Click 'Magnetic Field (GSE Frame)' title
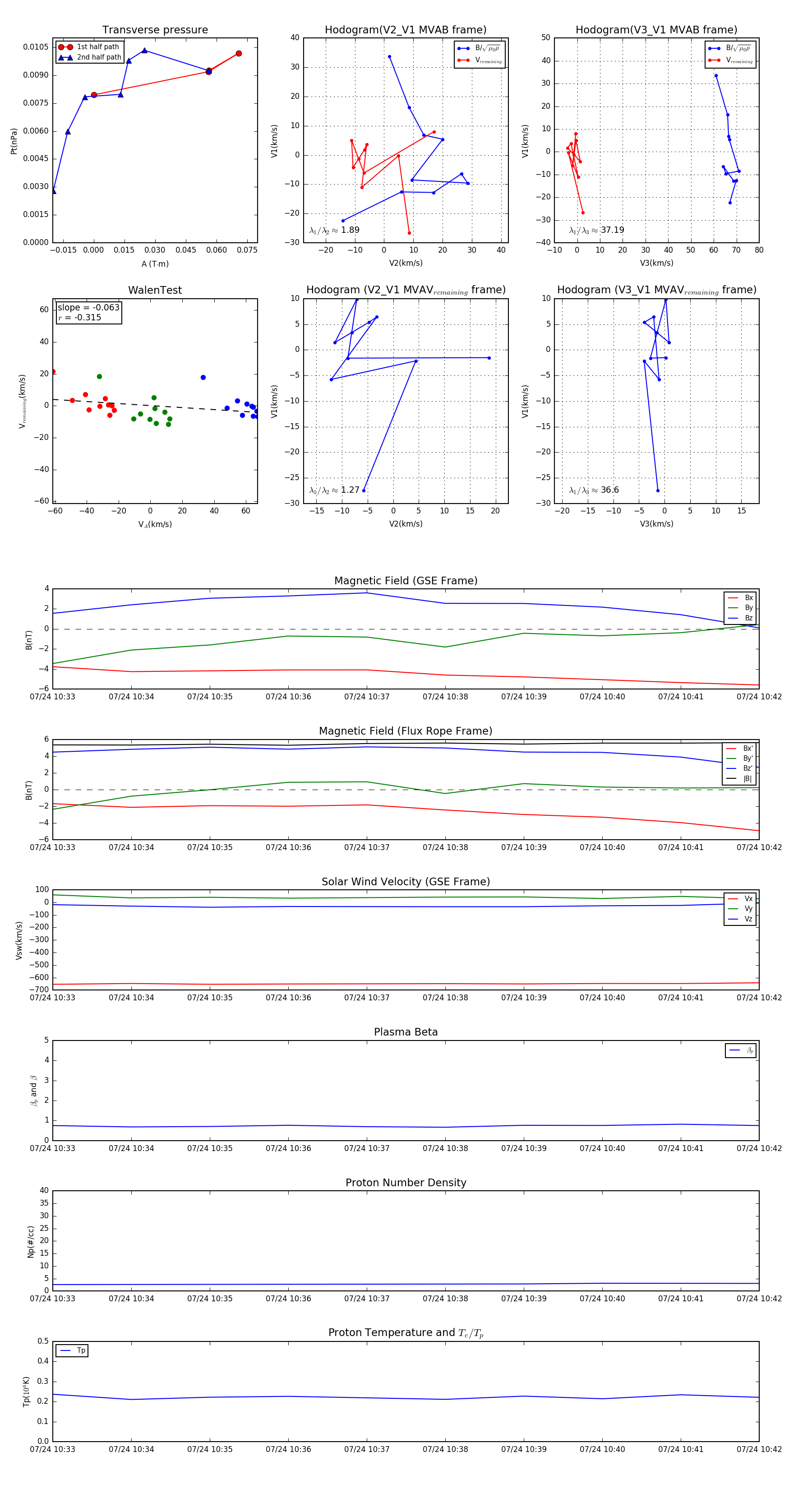Image resolution: width=812 pixels, height=1489 pixels. [x=406, y=581]
